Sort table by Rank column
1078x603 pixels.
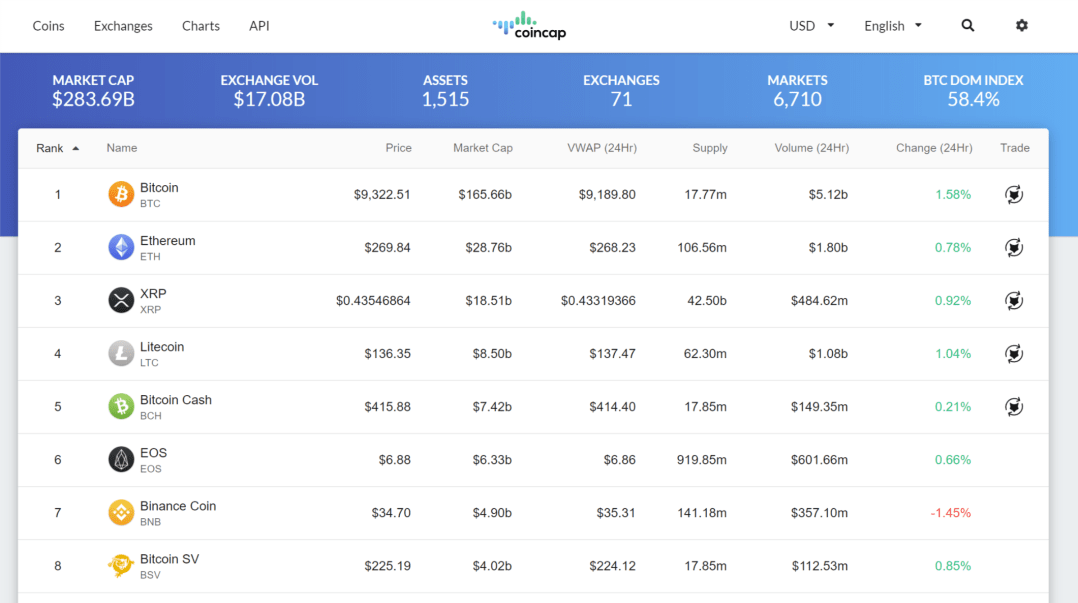(57, 148)
